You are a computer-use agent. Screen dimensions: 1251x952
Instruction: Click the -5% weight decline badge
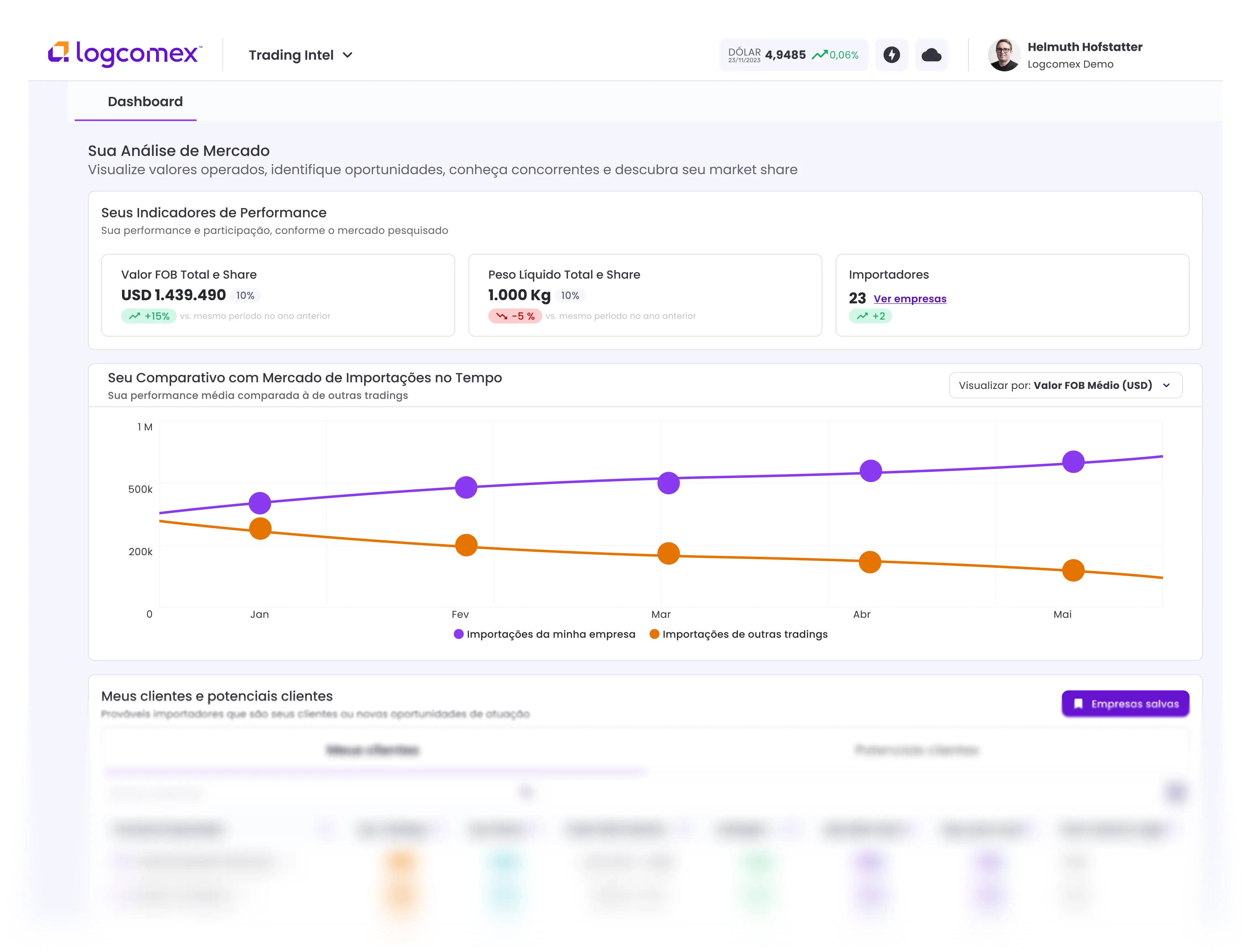515,316
